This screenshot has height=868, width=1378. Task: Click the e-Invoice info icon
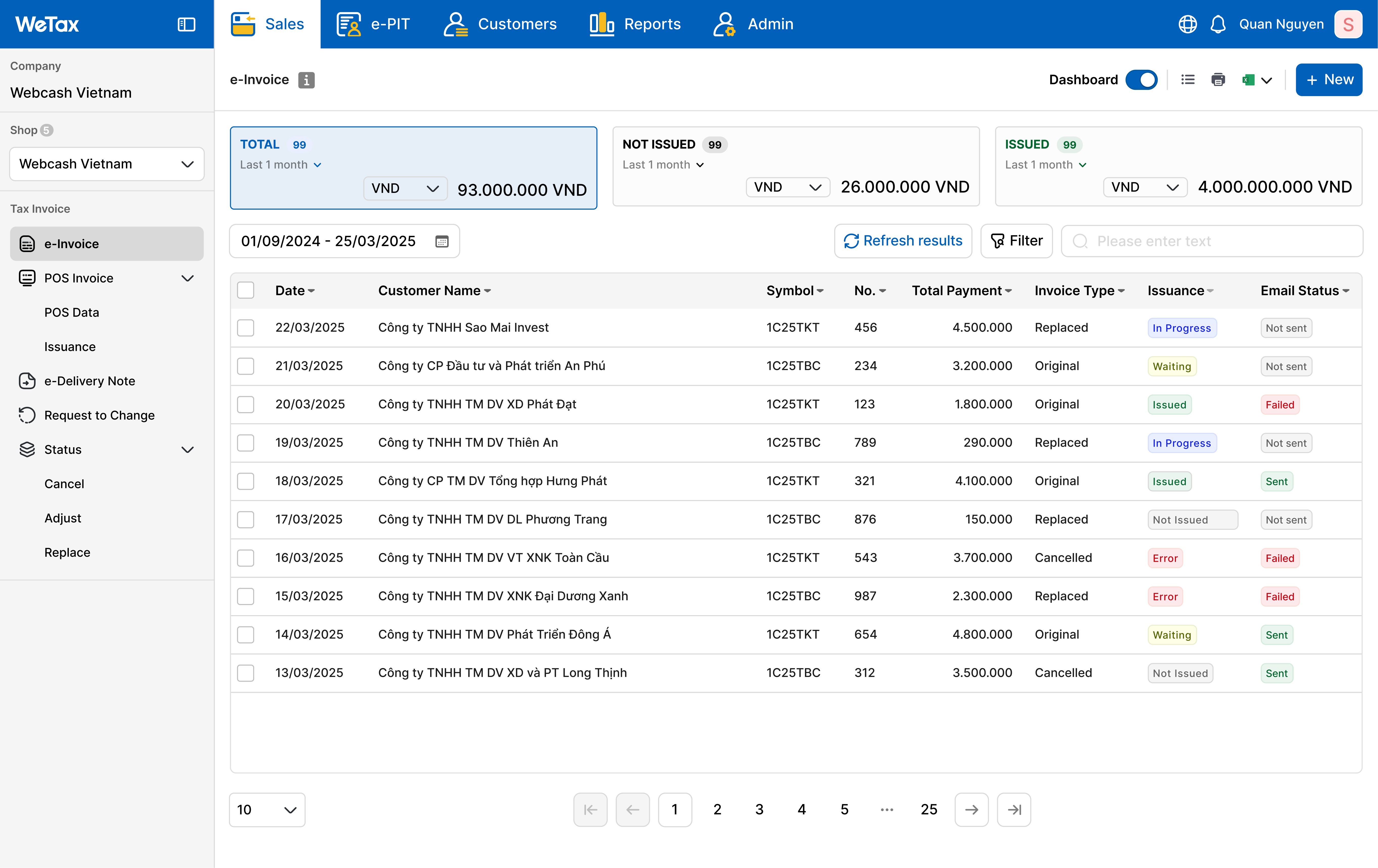coord(306,80)
